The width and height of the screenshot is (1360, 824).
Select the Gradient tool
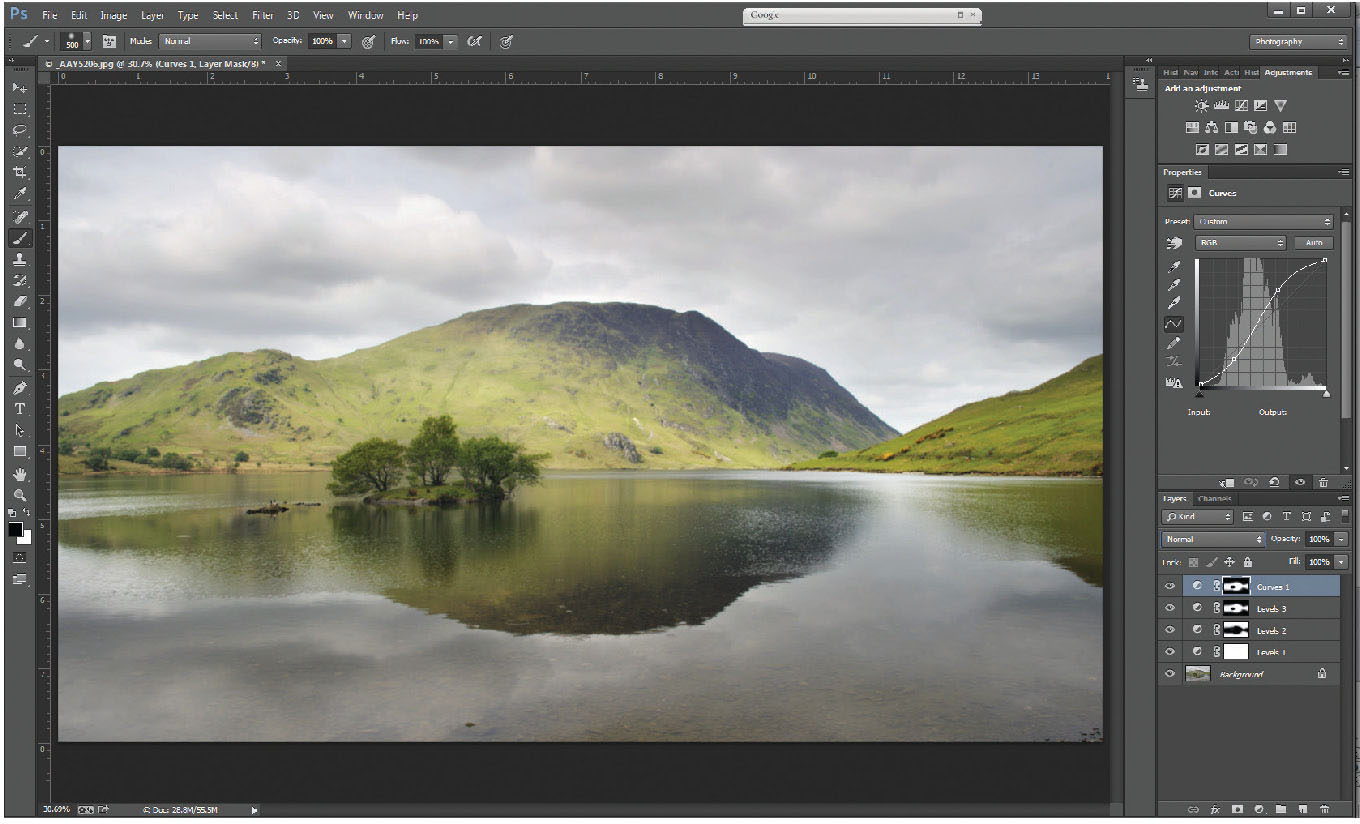tap(20, 323)
